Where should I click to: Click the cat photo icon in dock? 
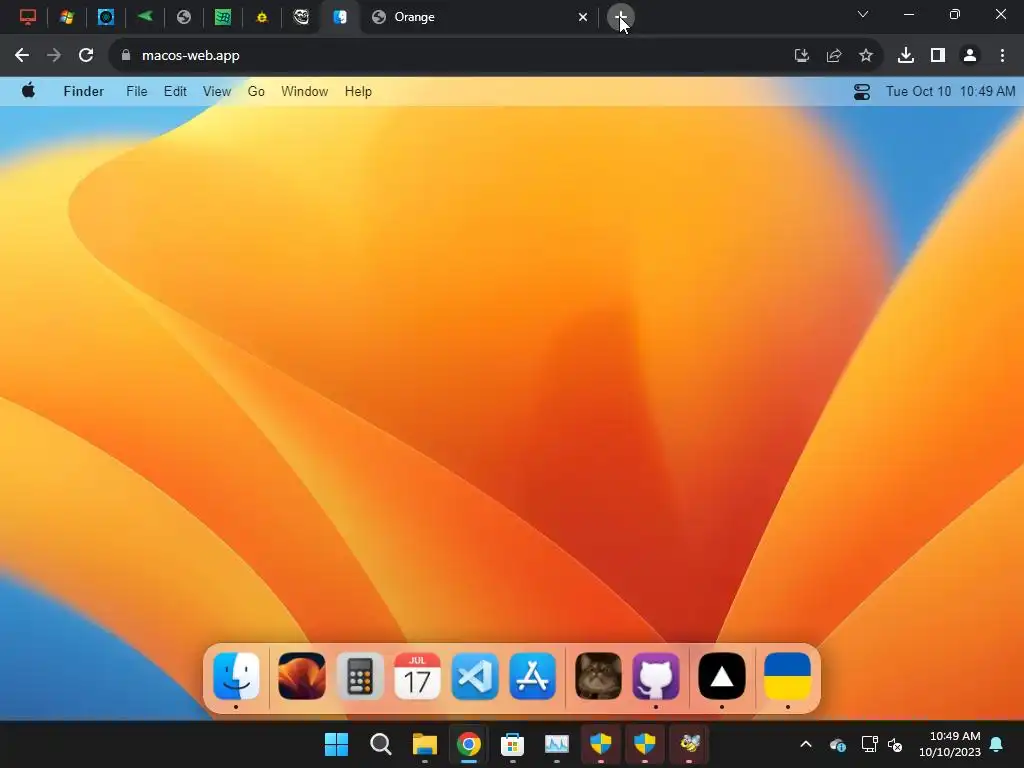point(598,676)
